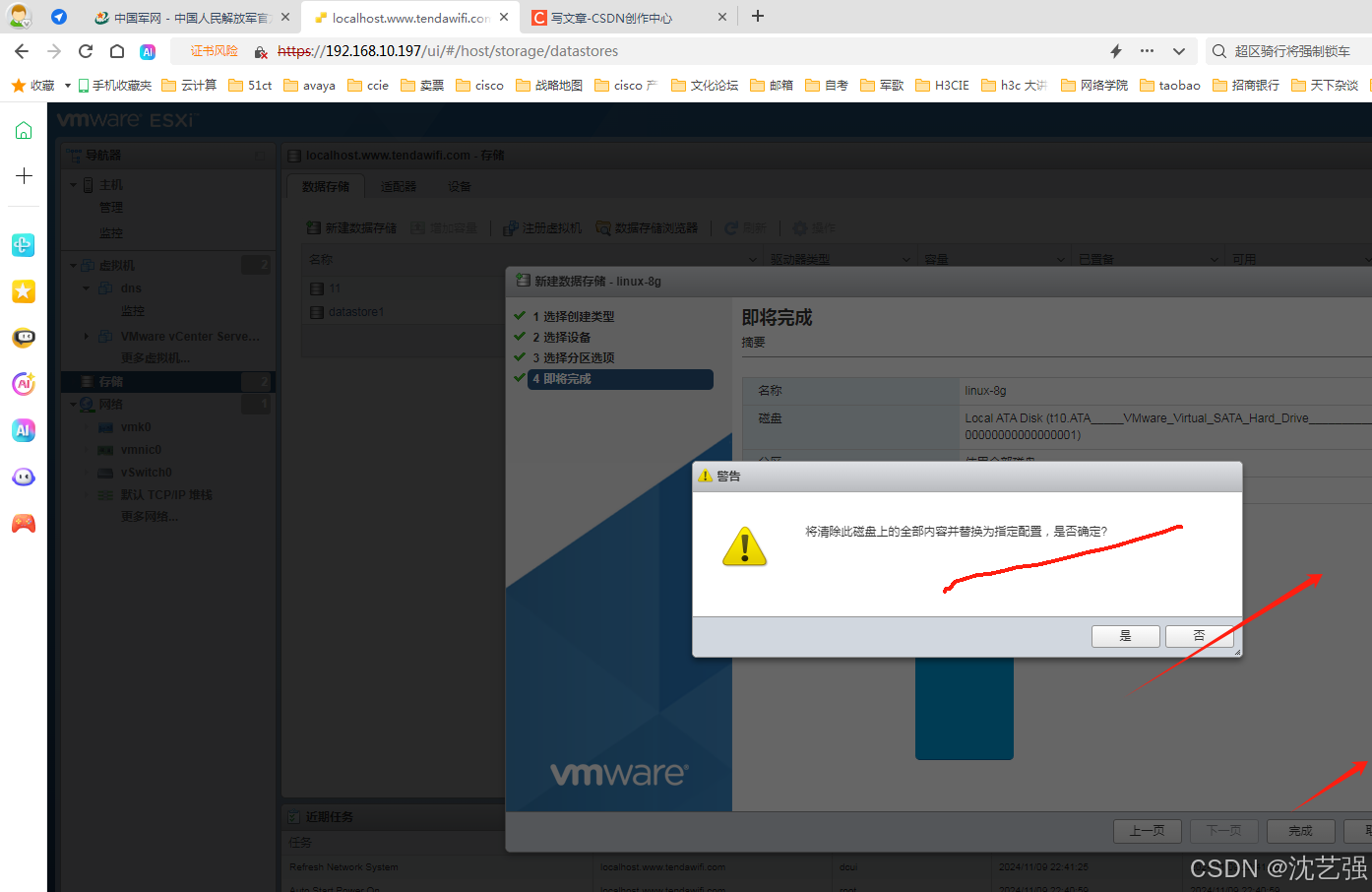The width and height of the screenshot is (1372, 892).
Task: Open the red game controller sidebar app
Action: point(24,523)
